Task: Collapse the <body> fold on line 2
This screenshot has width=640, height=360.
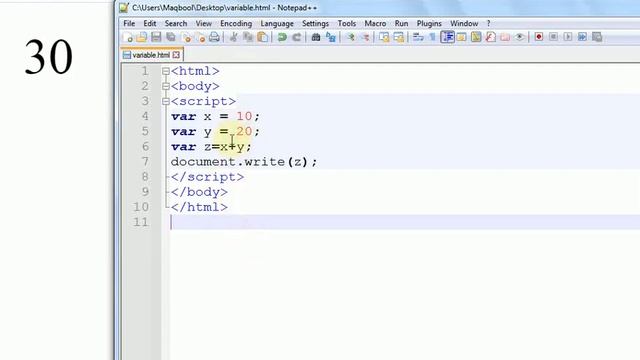Action: (166, 87)
